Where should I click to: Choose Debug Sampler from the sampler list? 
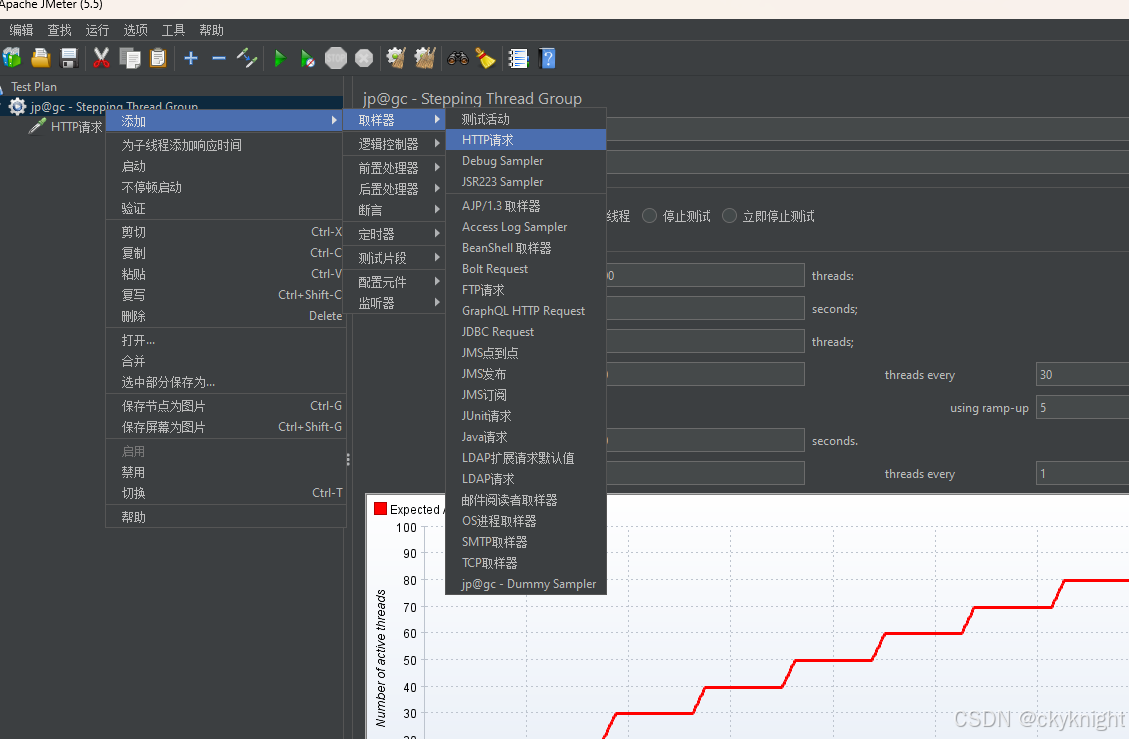click(503, 160)
